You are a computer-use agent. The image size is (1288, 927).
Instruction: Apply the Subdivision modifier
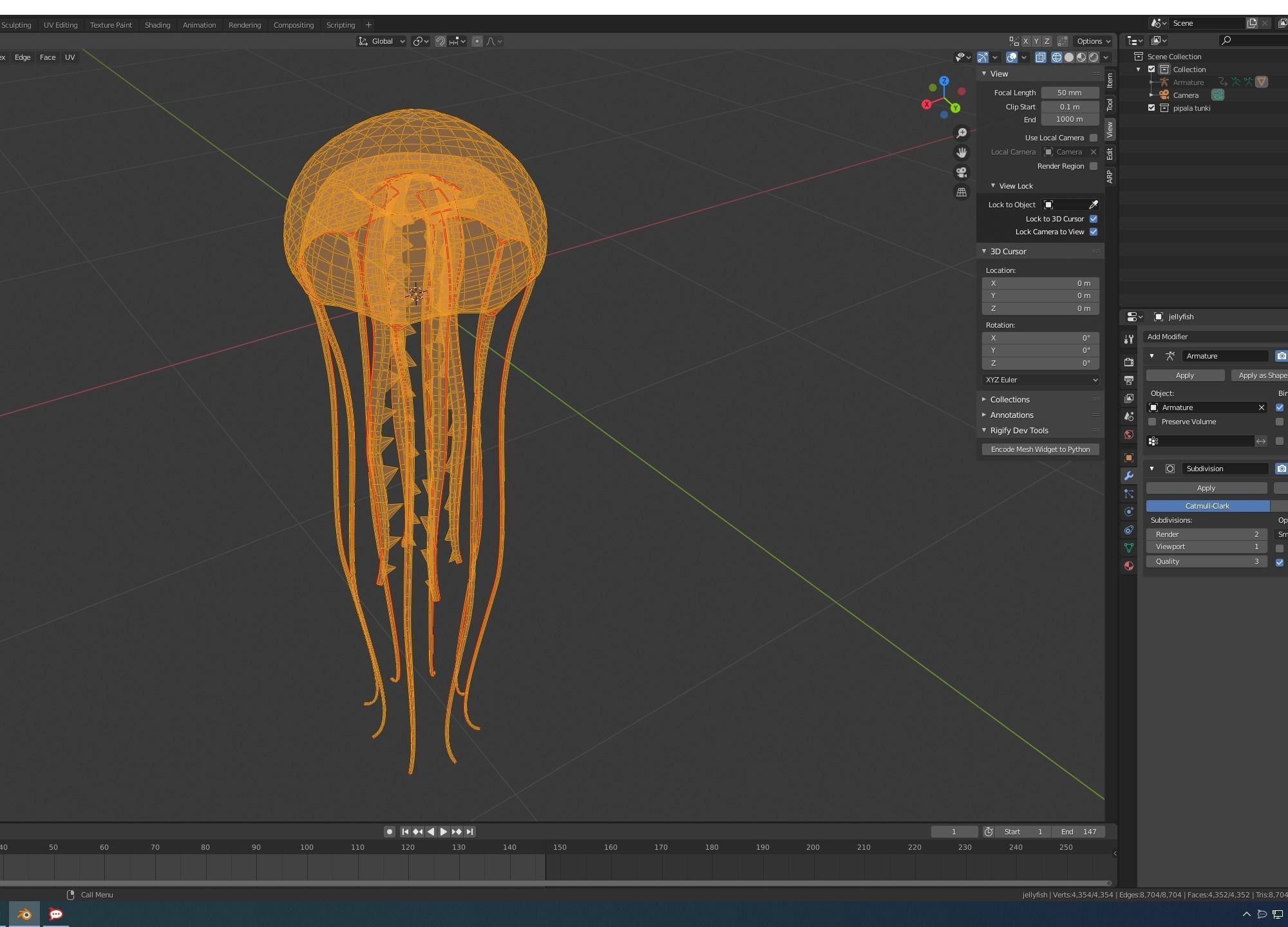pos(1206,488)
